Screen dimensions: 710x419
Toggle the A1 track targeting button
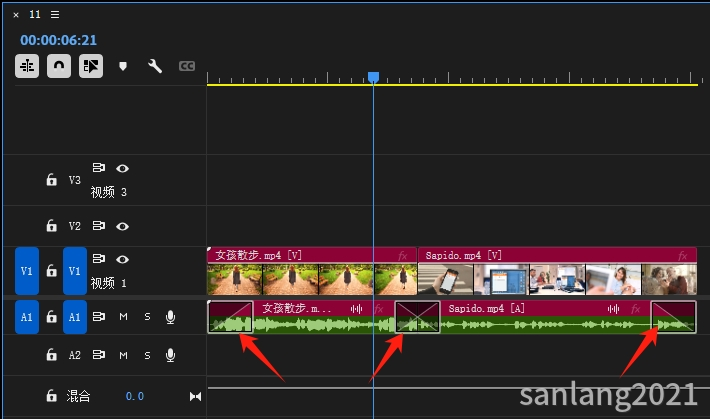75,317
